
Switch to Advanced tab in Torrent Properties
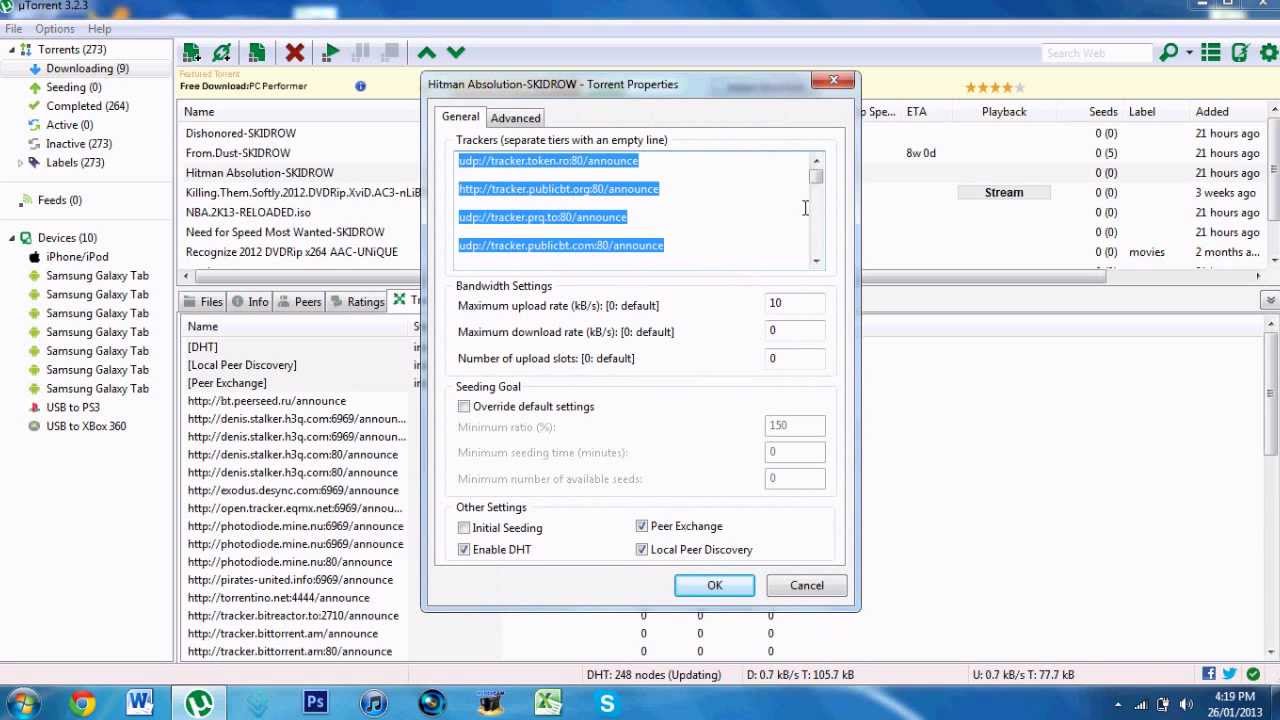[515, 118]
